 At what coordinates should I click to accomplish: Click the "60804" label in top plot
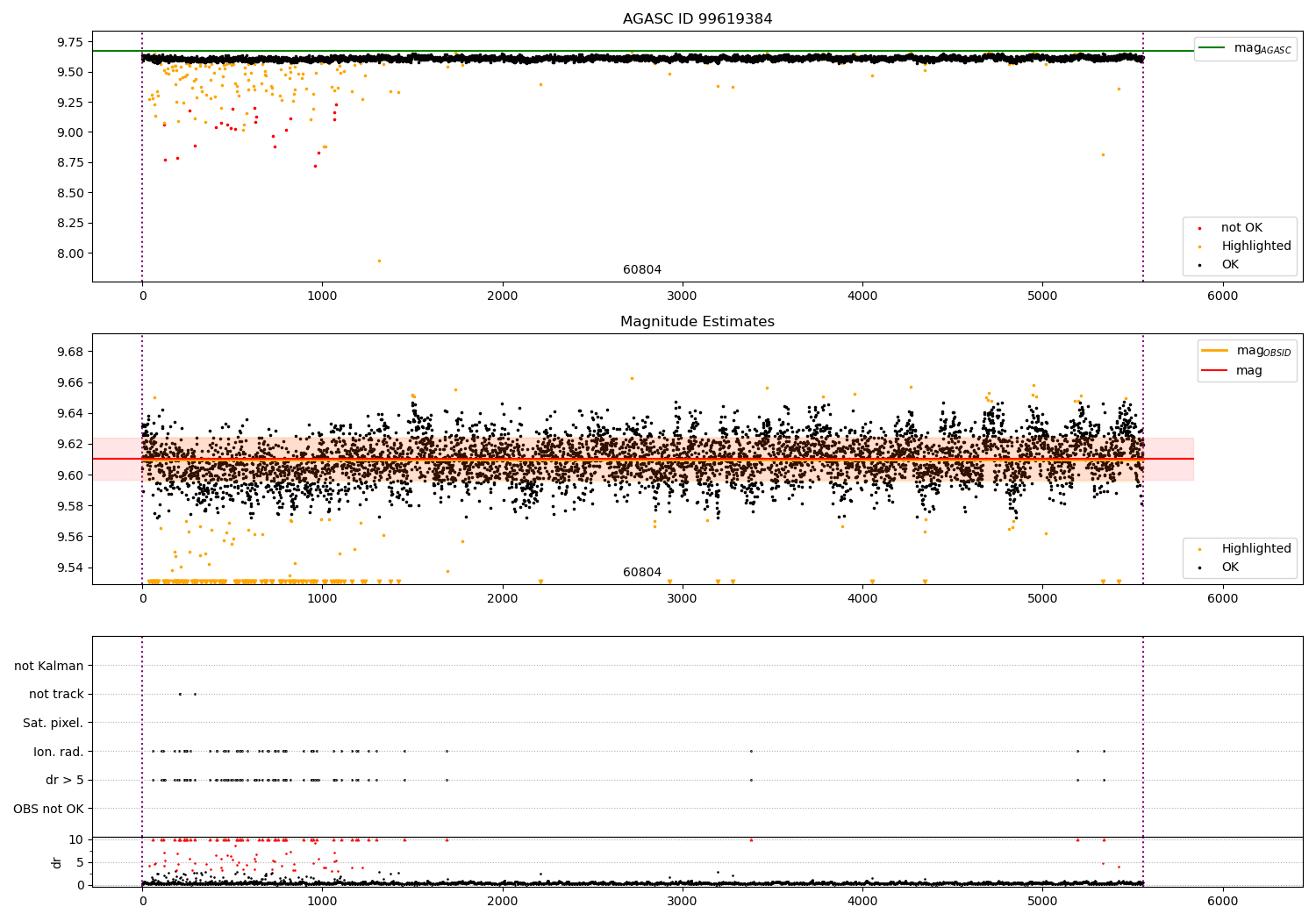click(642, 270)
